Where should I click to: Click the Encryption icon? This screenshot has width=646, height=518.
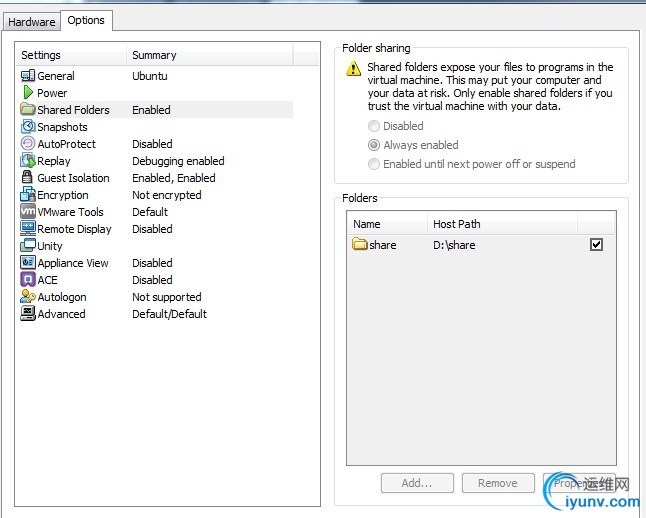[x=28, y=195]
